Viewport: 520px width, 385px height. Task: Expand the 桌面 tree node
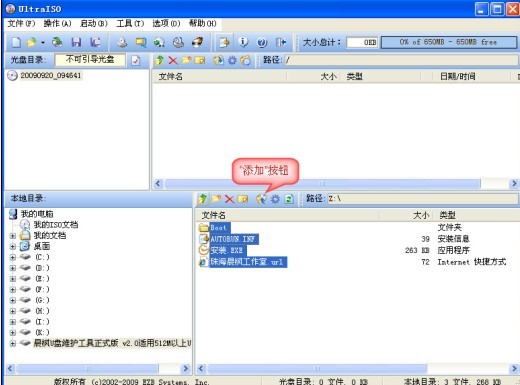(13, 246)
